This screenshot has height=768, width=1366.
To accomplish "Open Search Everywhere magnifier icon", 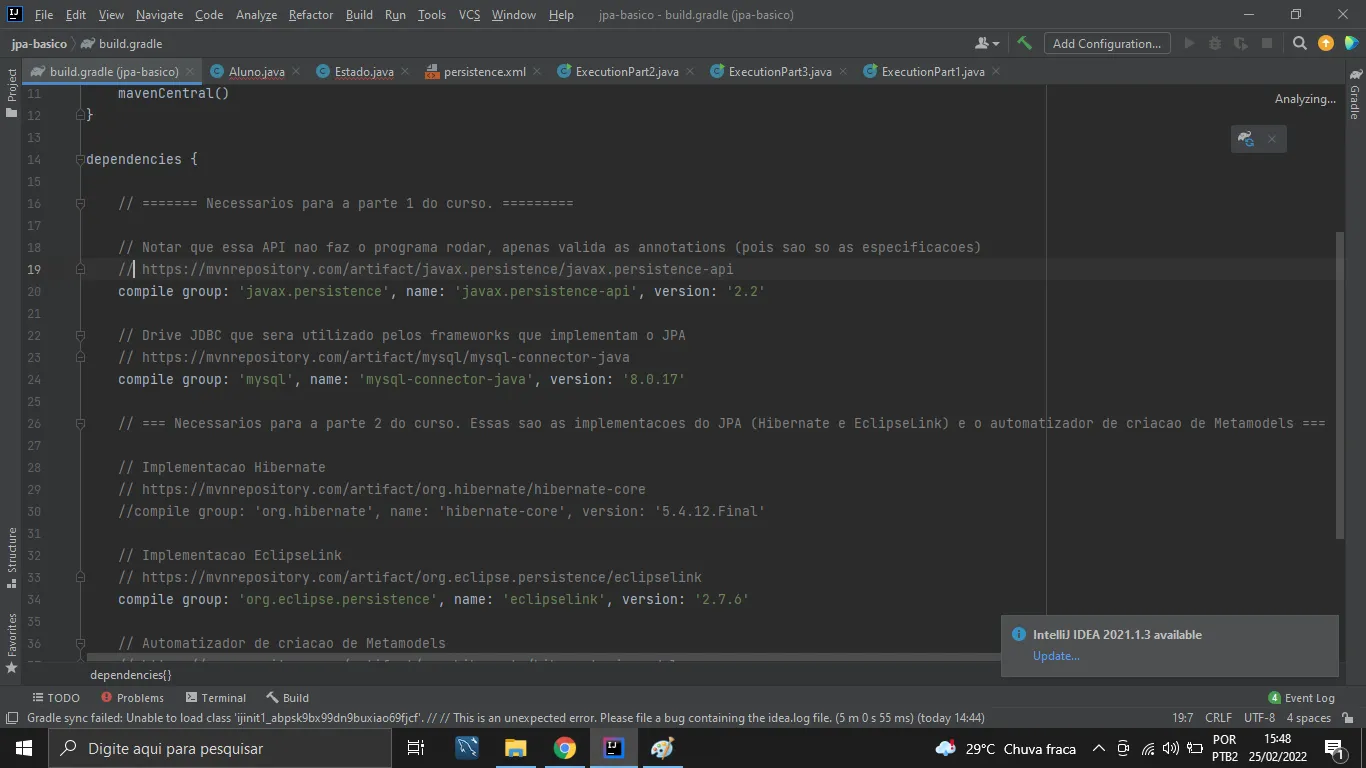I will (x=1299, y=43).
